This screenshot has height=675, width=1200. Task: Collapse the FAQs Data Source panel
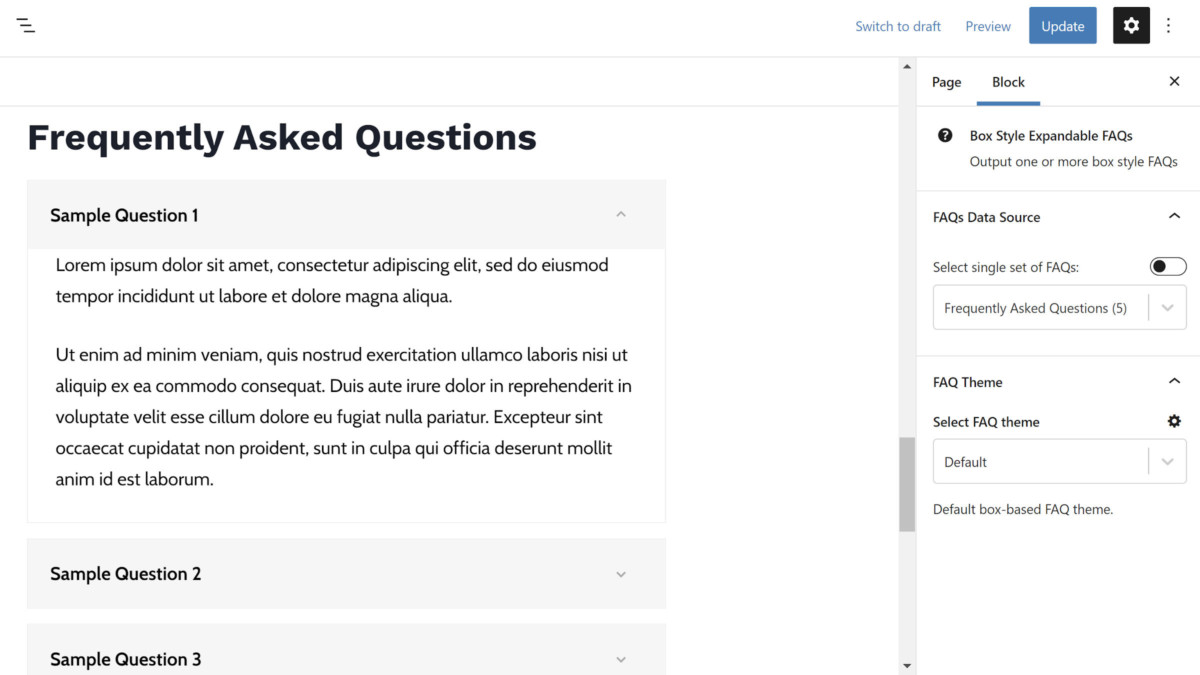pos(1175,216)
